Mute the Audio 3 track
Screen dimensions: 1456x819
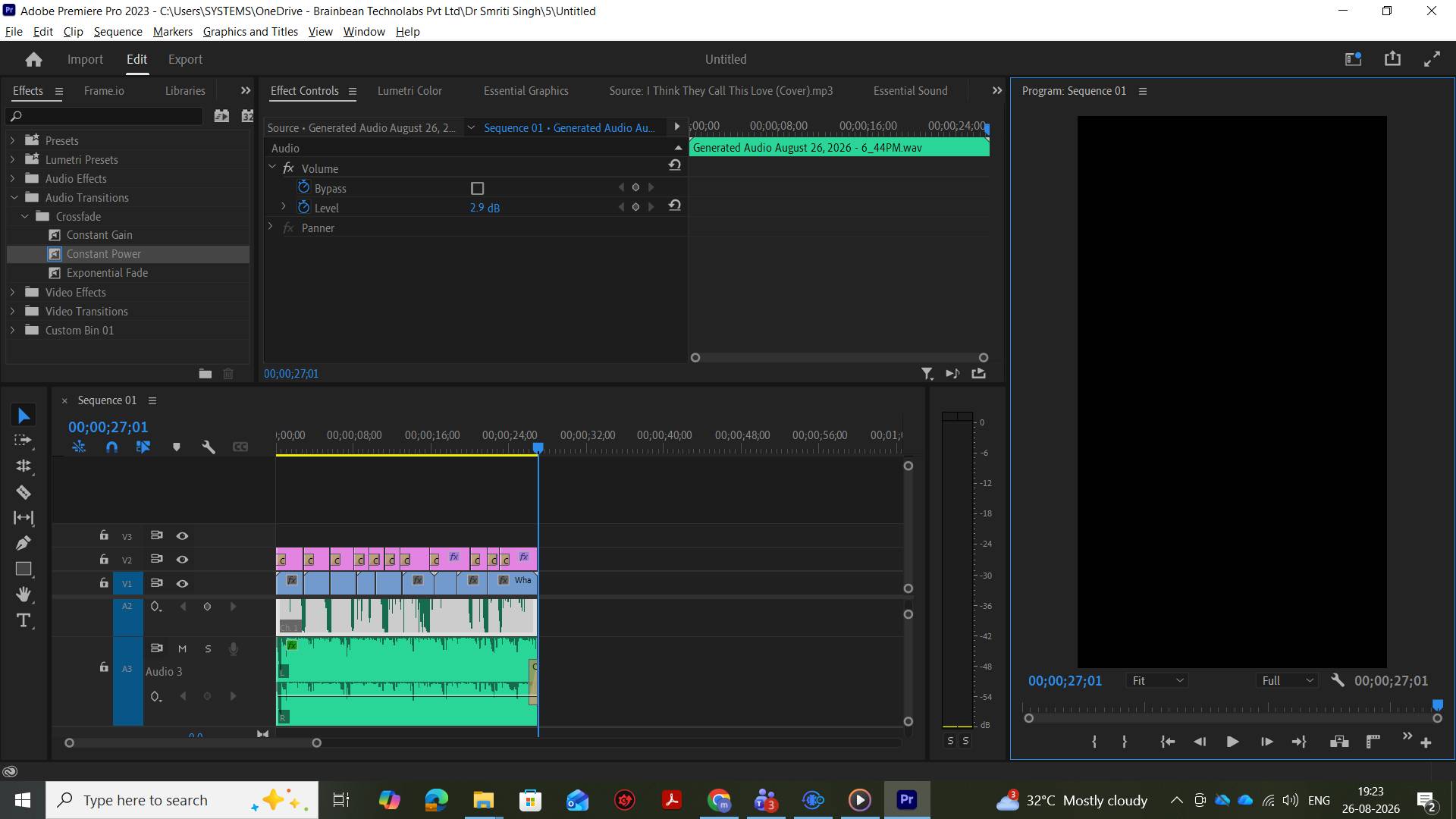pyautogui.click(x=182, y=649)
